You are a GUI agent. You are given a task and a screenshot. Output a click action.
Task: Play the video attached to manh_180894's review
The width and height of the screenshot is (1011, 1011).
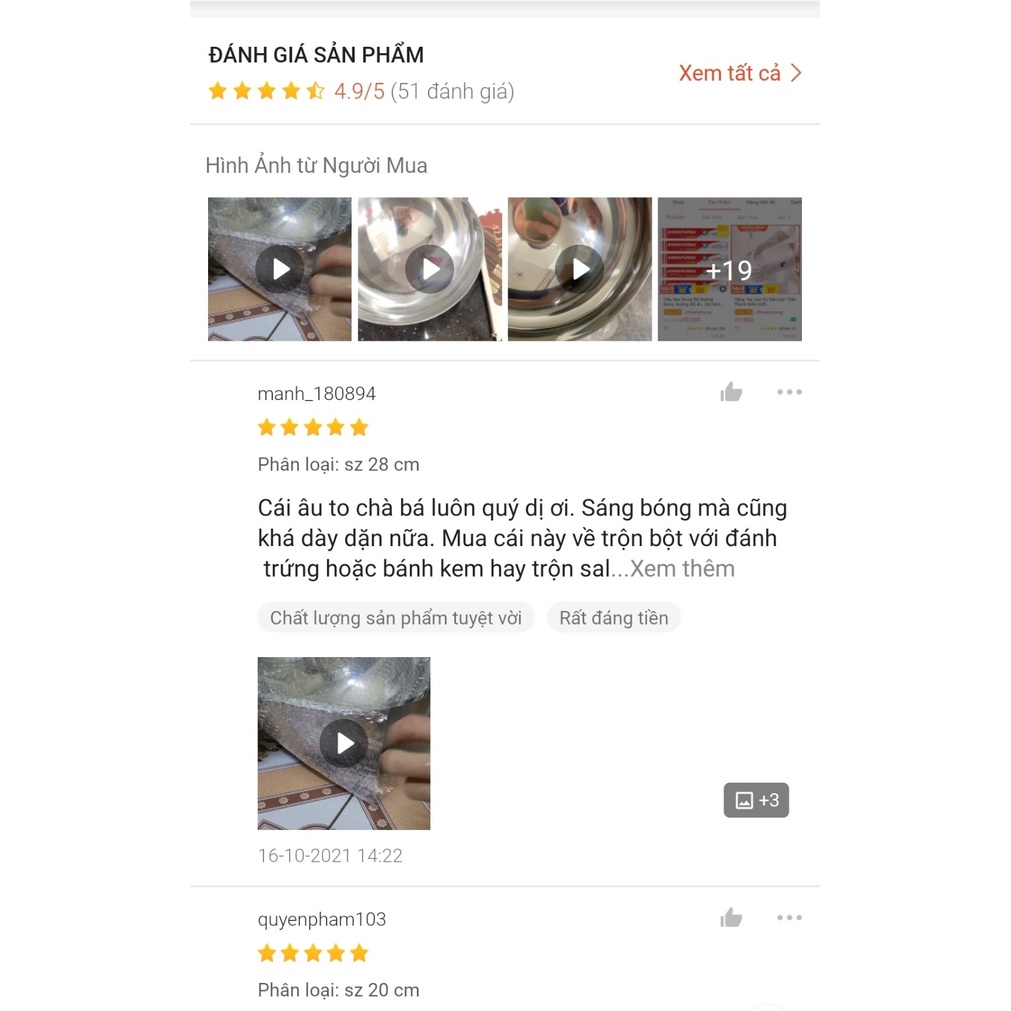344,743
